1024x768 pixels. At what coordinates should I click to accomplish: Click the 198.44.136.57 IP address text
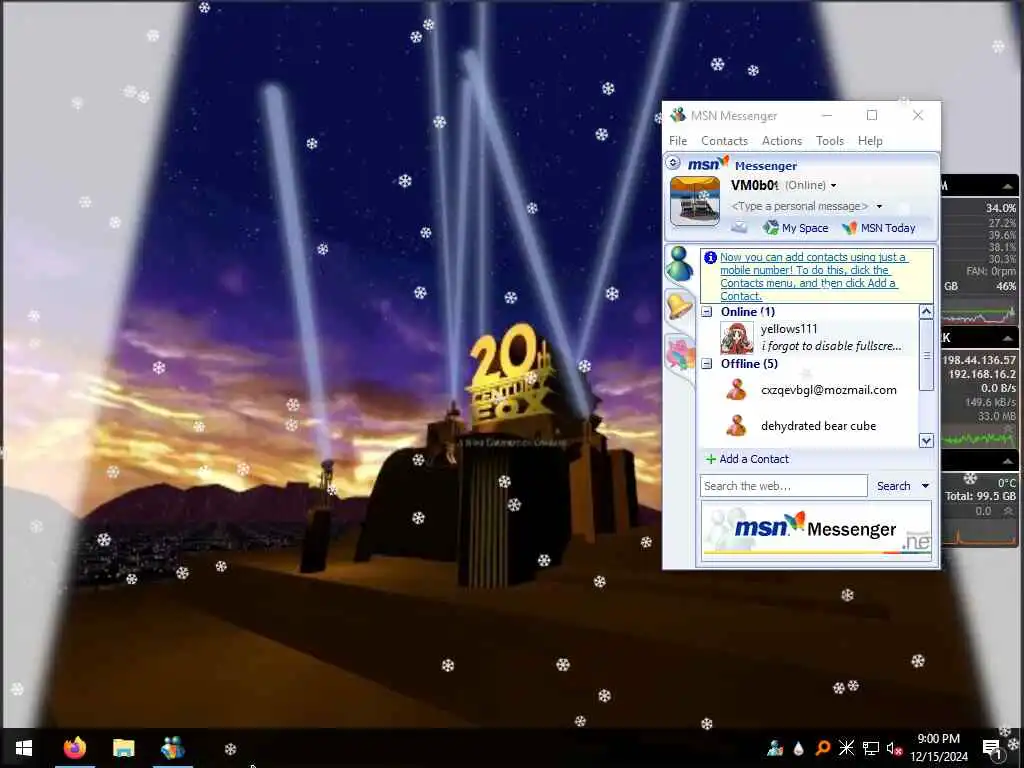979,360
